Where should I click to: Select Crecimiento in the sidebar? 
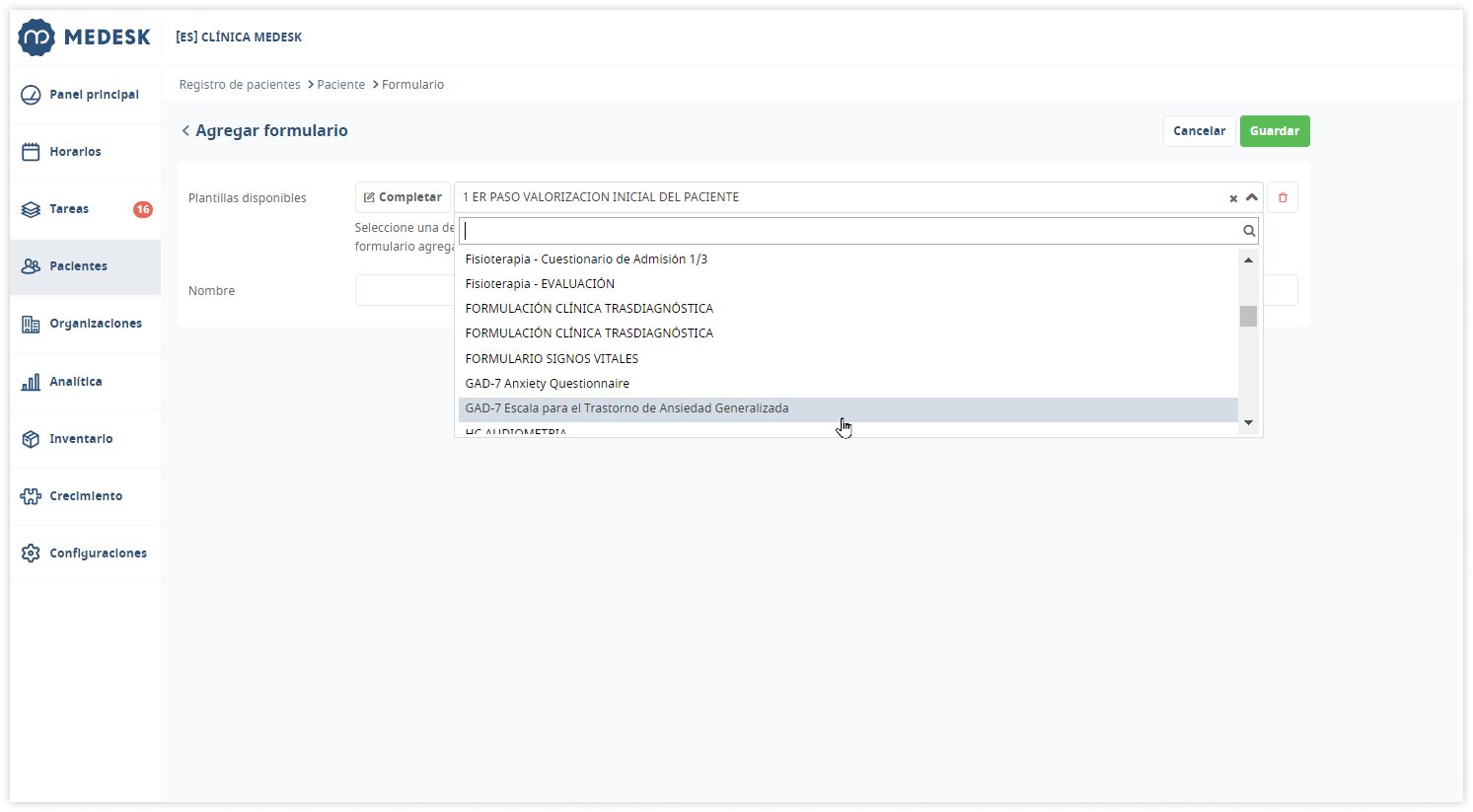[85, 496]
